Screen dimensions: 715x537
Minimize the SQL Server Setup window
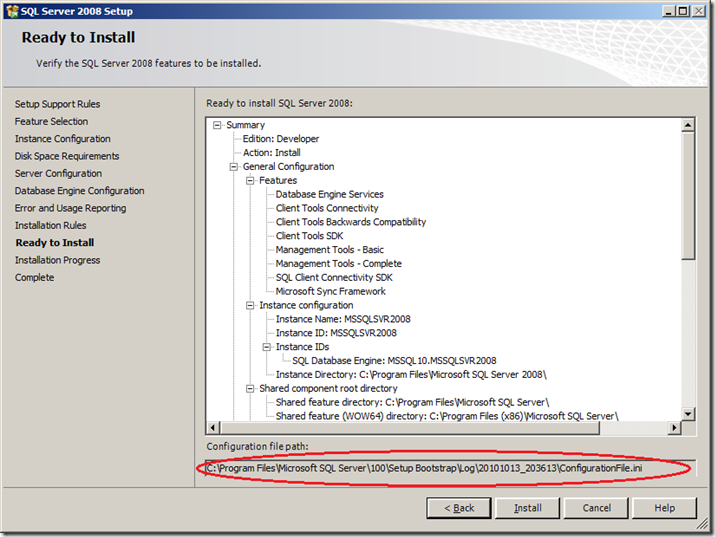[668, 11]
